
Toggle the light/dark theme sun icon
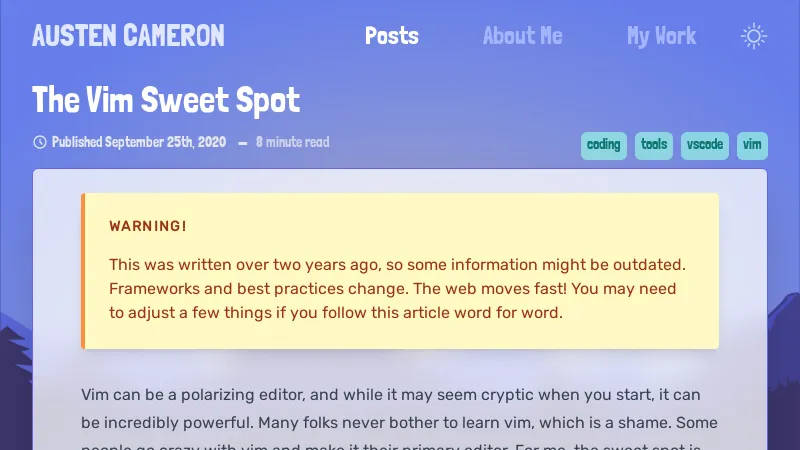pyautogui.click(x=754, y=37)
